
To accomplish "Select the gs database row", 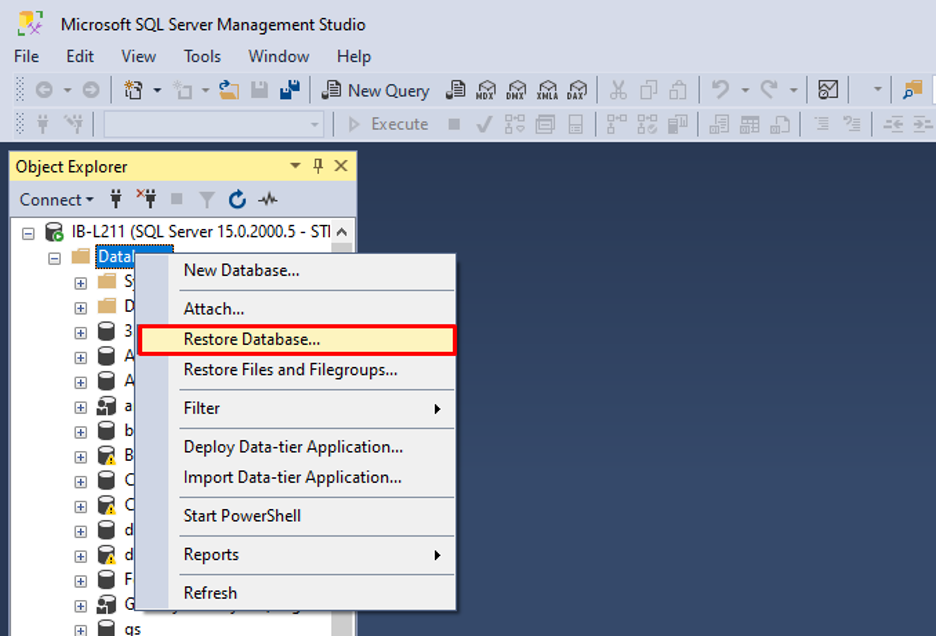I will pyautogui.click(x=133, y=629).
